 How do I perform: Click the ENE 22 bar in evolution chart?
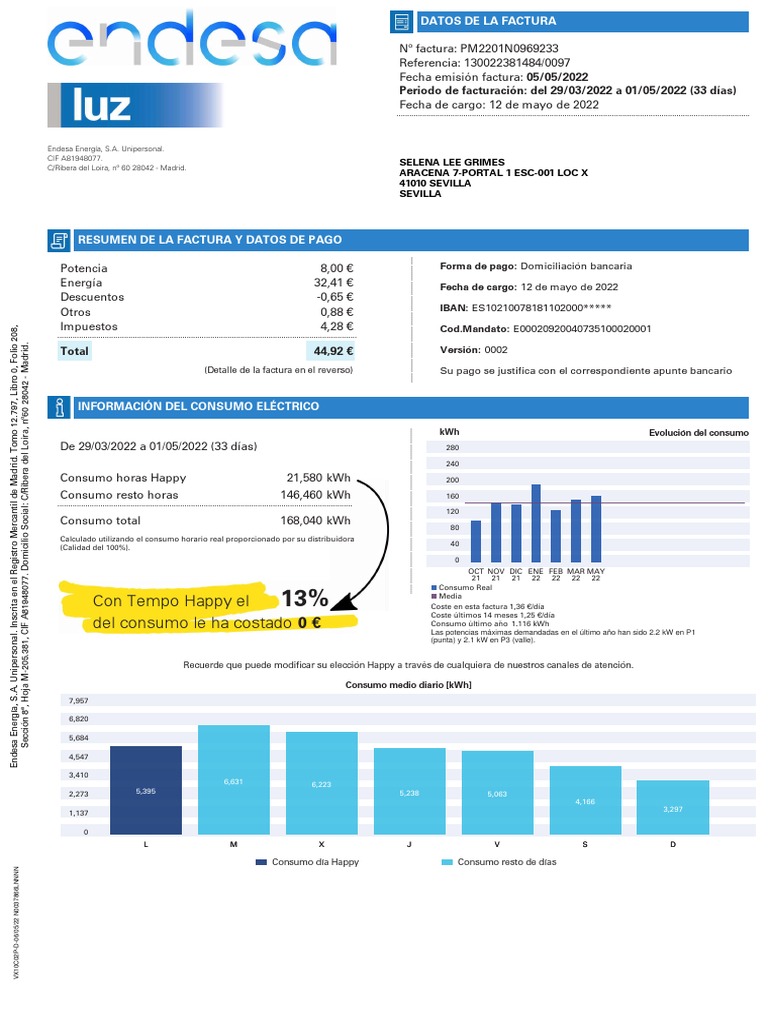coord(536,524)
